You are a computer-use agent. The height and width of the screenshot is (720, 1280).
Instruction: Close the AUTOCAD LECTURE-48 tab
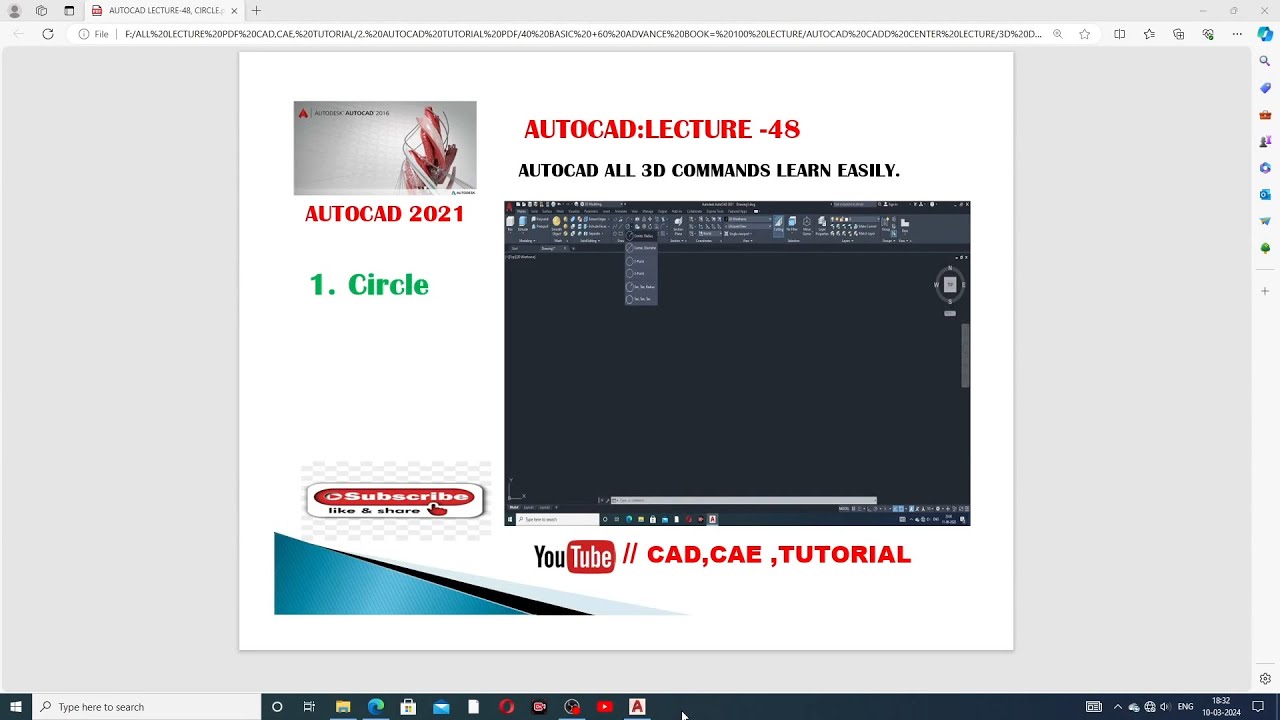click(234, 11)
